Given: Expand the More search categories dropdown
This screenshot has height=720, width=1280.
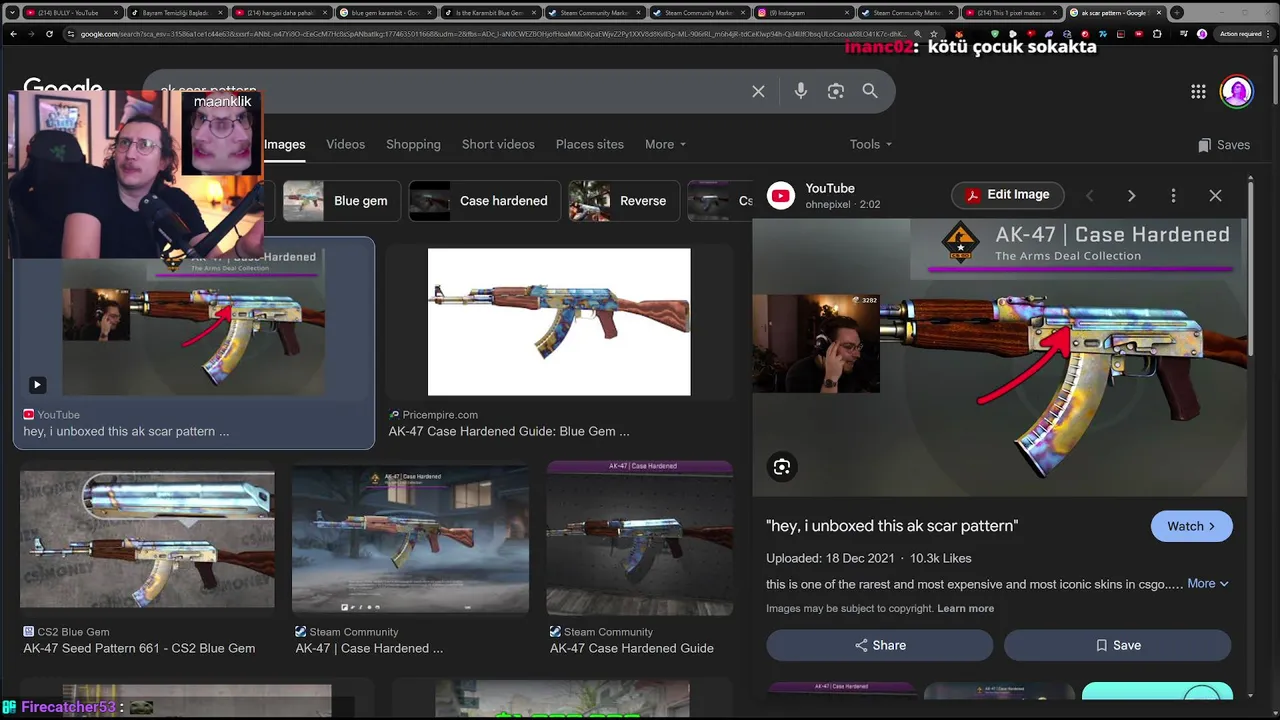Looking at the screenshot, I should click(665, 144).
